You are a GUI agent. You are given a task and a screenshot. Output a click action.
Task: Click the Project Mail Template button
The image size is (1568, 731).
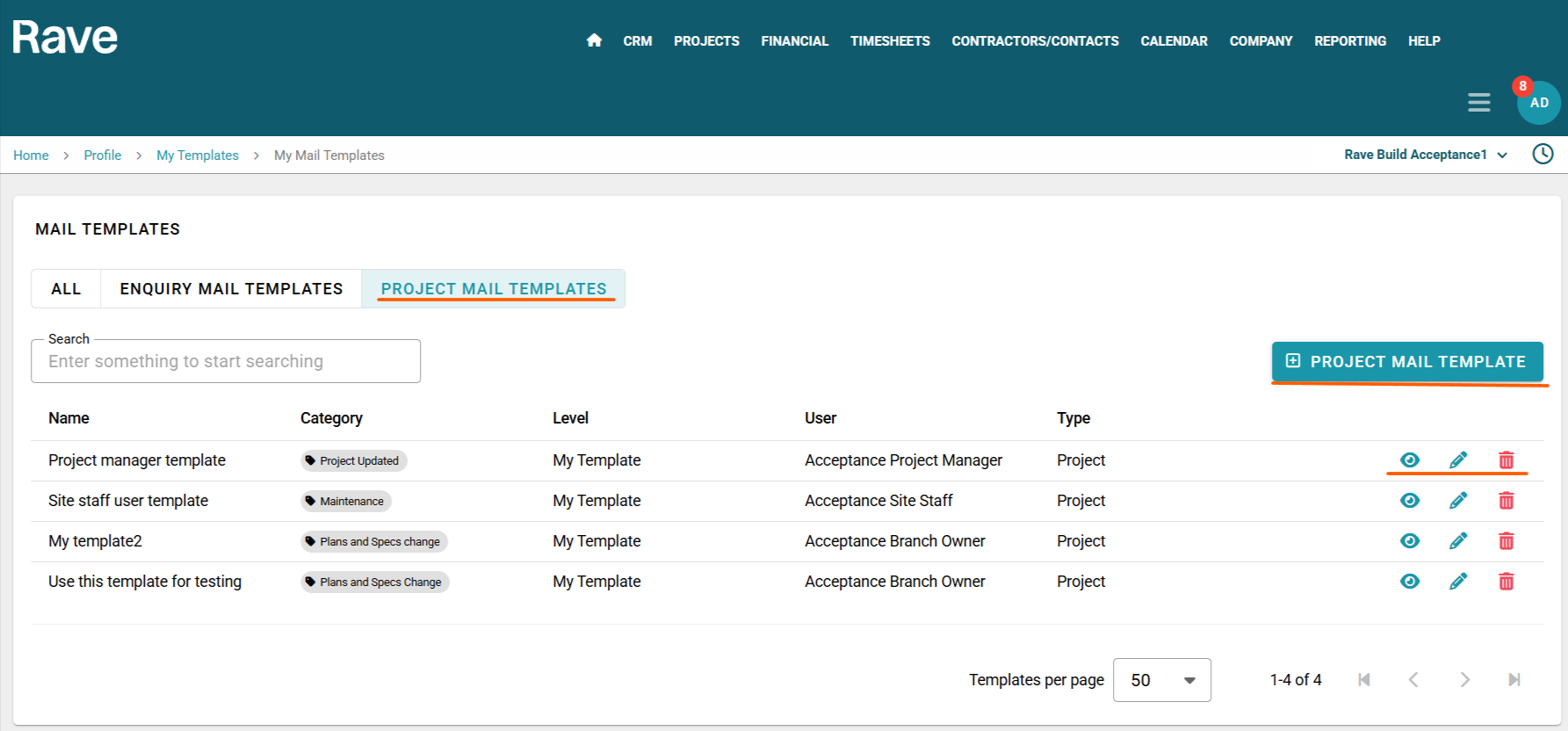pyautogui.click(x=1406, y=362)
